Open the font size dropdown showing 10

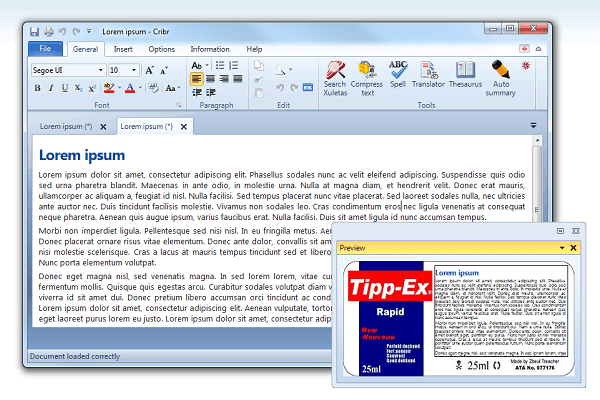134,70
